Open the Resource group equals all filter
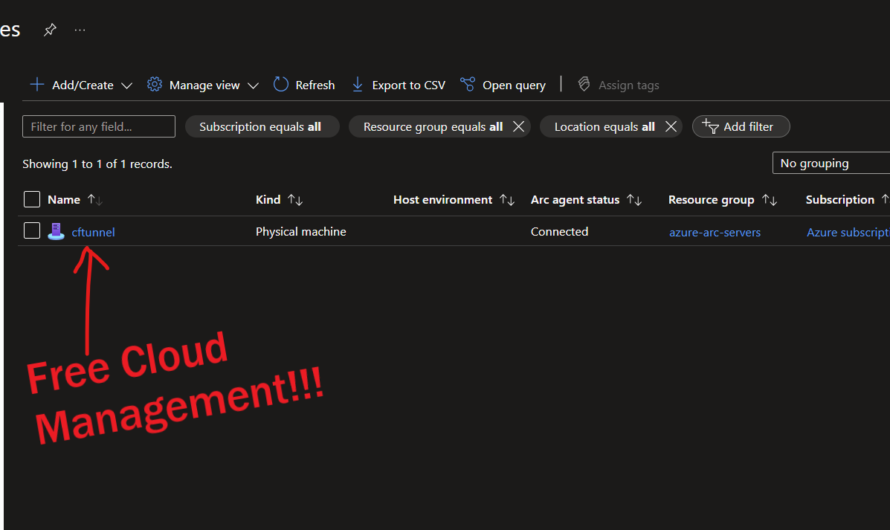Screen dimensions: 890x530 tap(433, 127)
